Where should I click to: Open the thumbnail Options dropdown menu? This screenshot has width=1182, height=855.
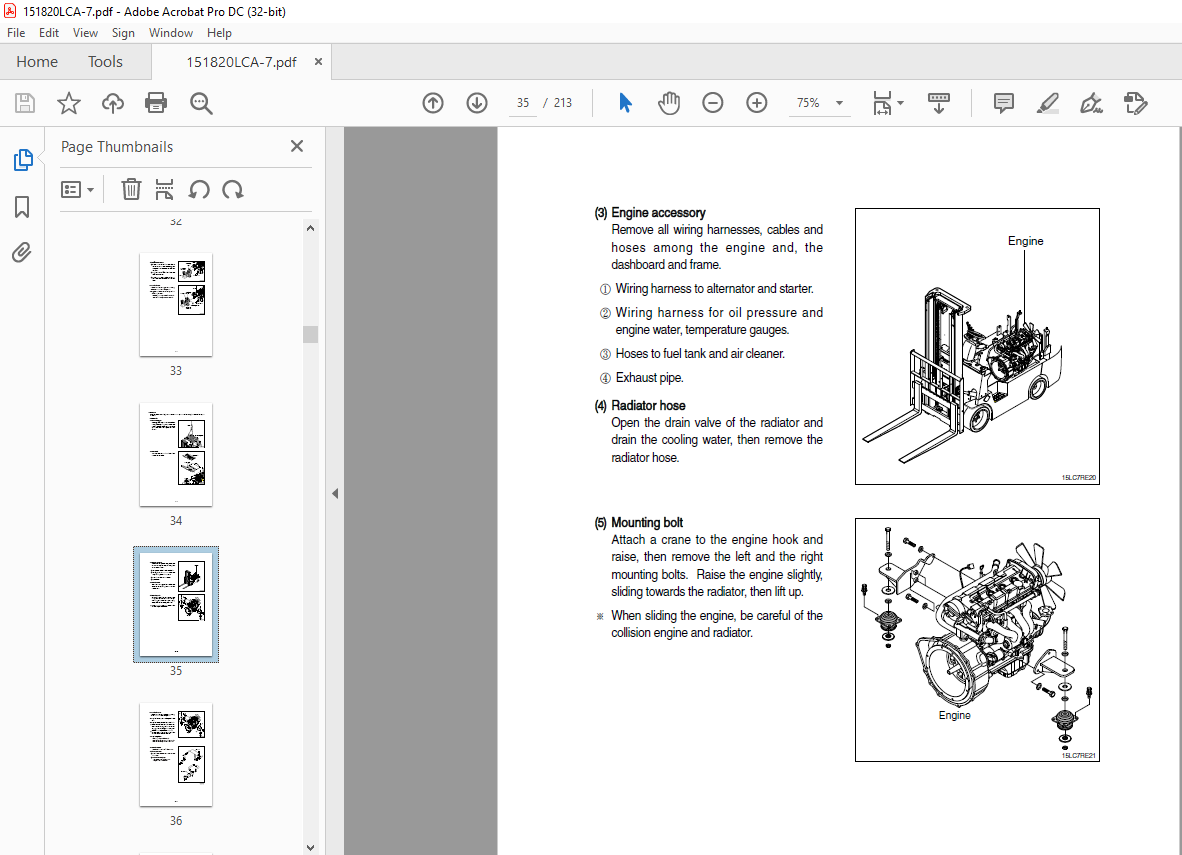(x=78, y=189)
